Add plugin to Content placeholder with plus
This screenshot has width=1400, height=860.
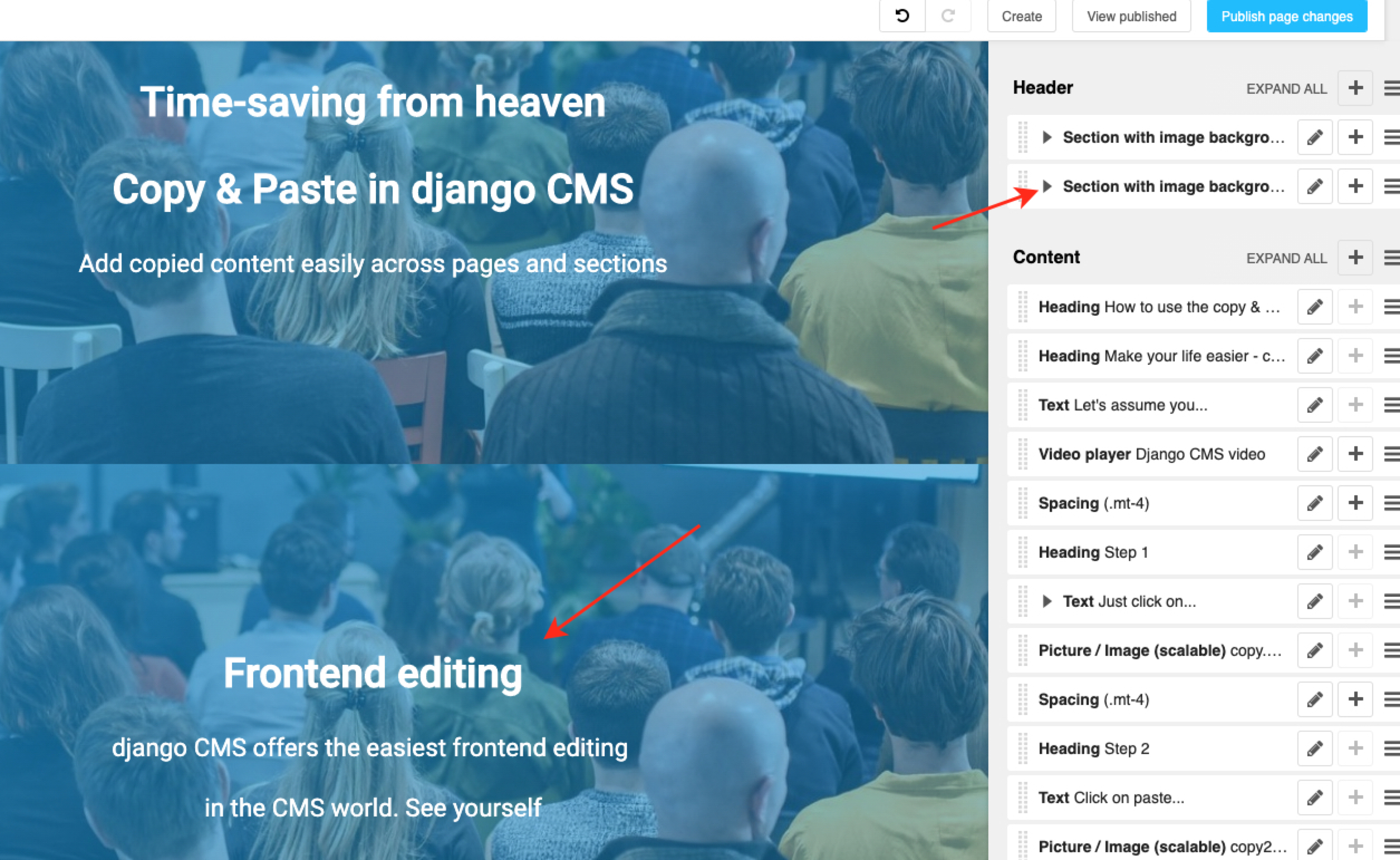tap(1355, 258)
